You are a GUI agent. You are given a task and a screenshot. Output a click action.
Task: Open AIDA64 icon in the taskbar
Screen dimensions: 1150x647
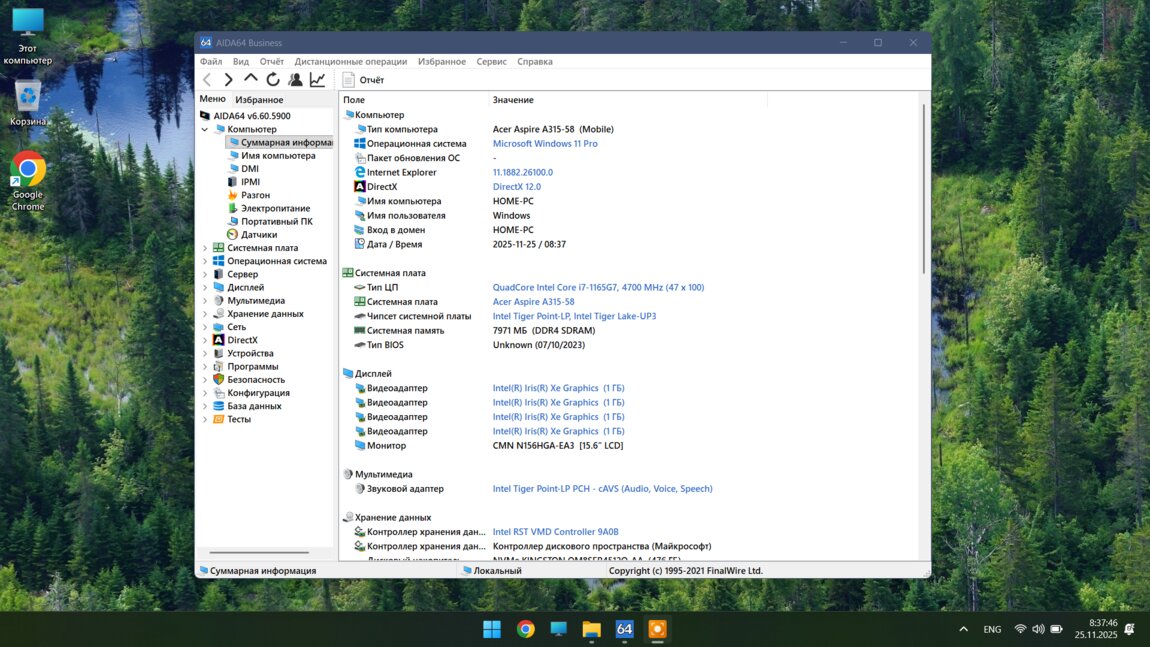click(x=624, y=629)
